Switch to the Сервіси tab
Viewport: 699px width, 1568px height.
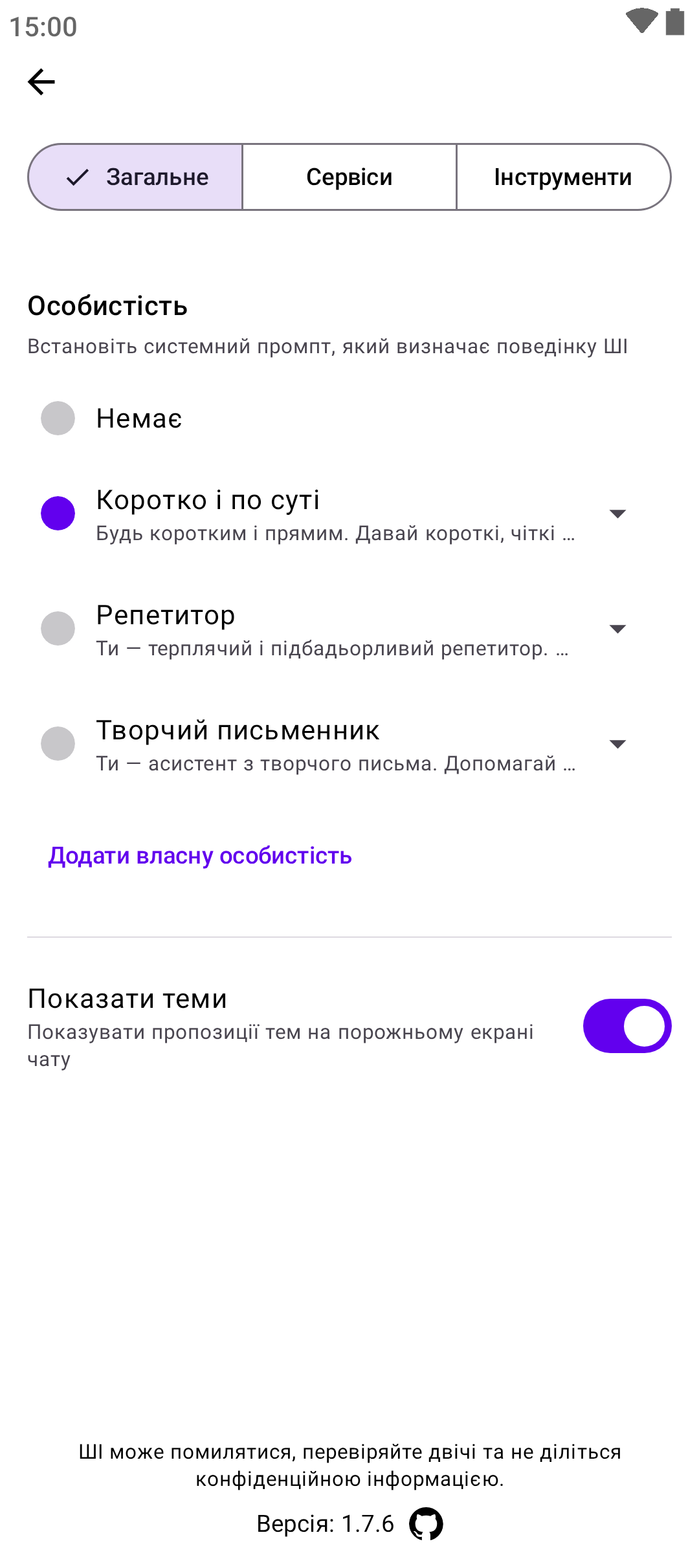pyautogui.click(x=349, y=177)
